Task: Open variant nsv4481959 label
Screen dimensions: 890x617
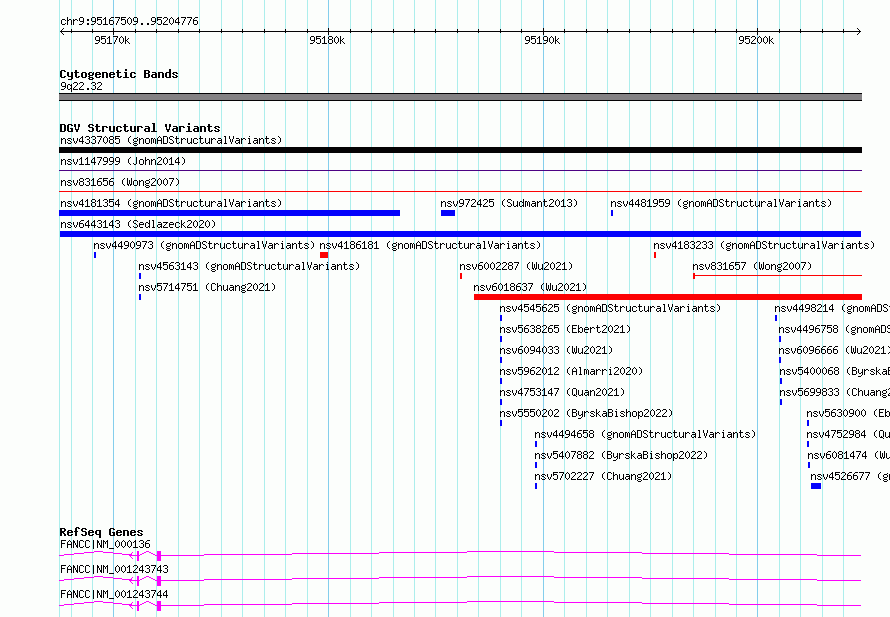Action: point(721,203)
